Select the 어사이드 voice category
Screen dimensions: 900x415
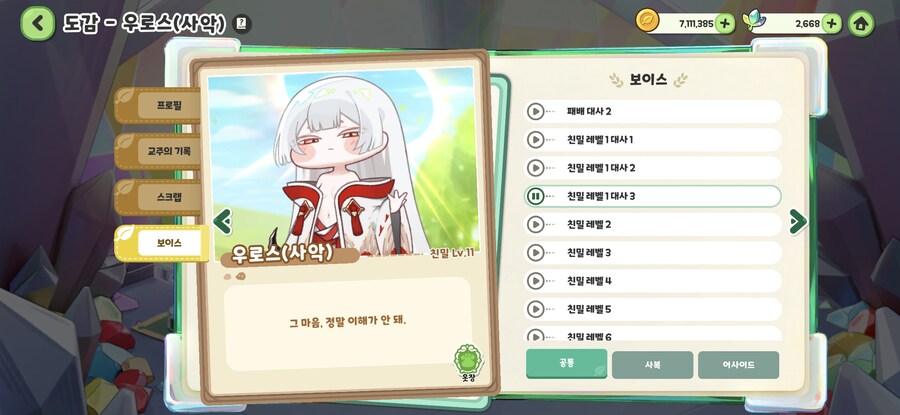point(739,364)
